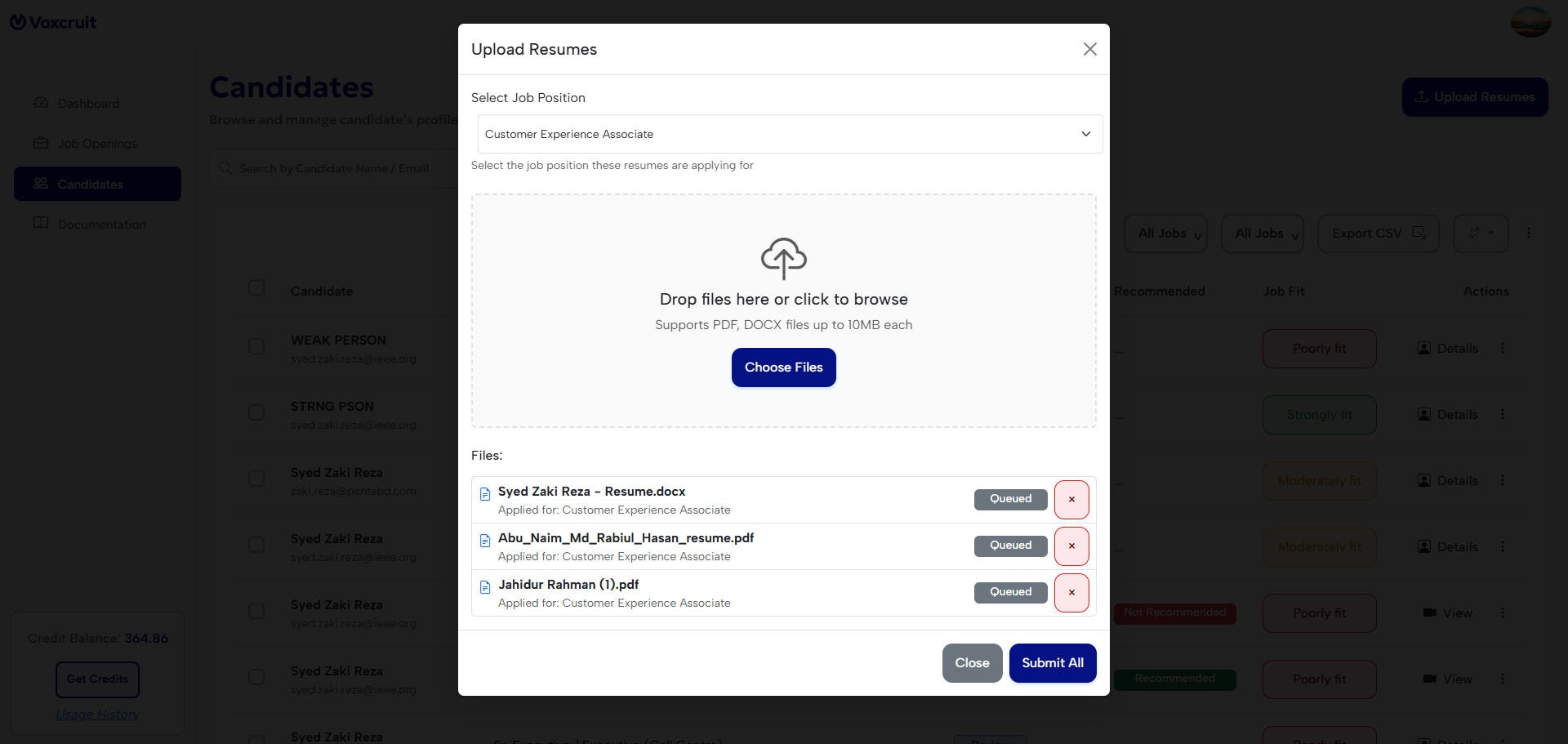Click the Get Credits button
The image size is (1568, 744).
[x=97, y=679]
